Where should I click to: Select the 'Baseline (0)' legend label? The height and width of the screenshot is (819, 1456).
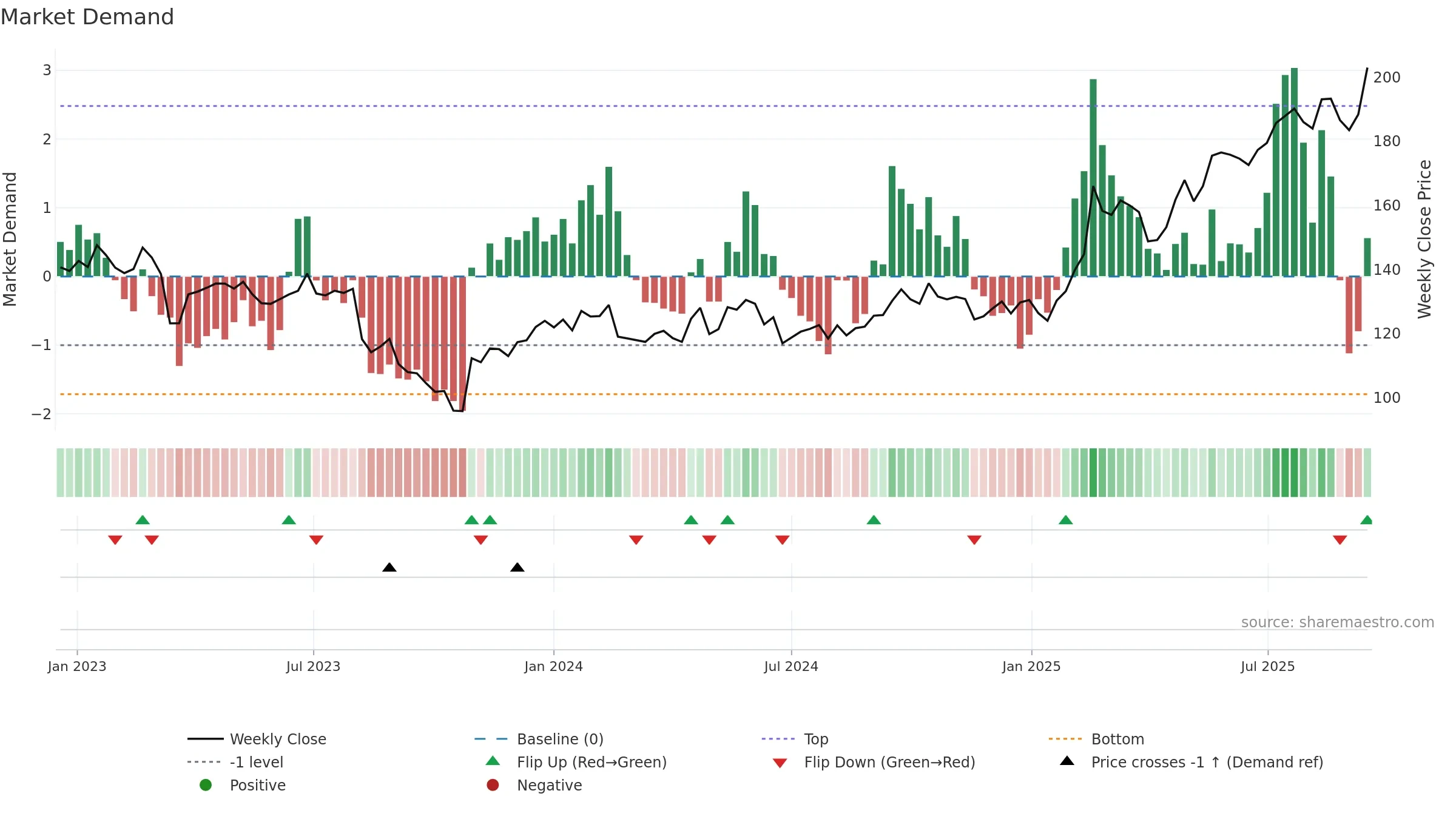point(560,739)
